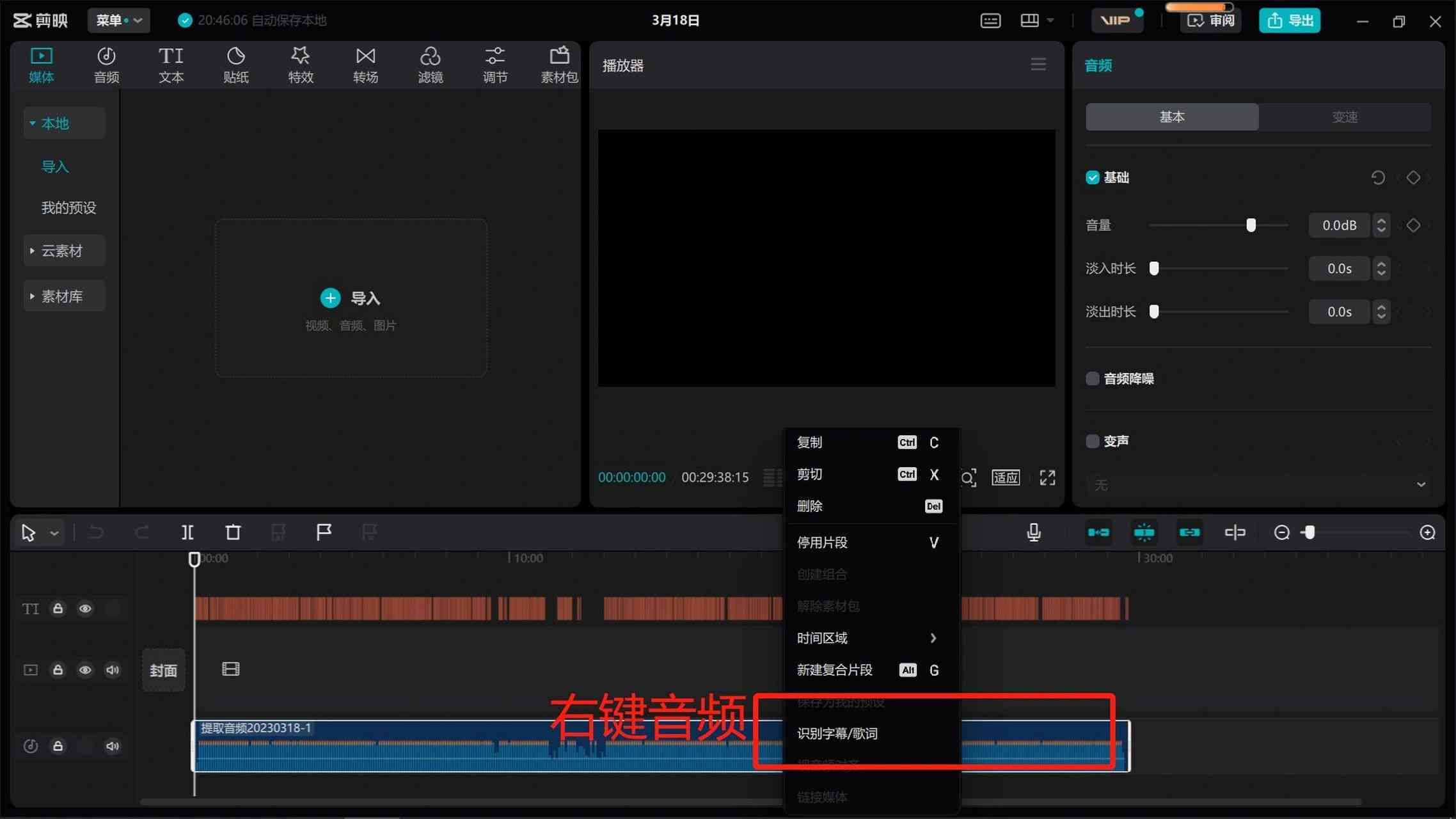1456x819 pixels.
Task: Toggle 基础 (Basic) checkbox in audio panel
Action: [1093, 177]
